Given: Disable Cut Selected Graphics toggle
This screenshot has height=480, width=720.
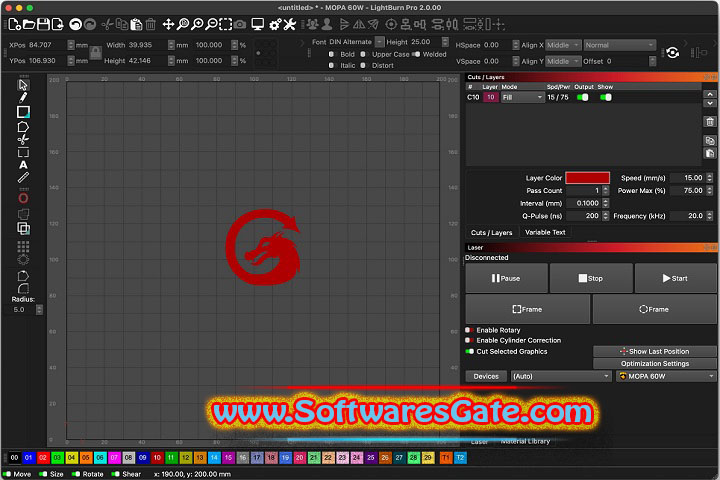Looking at the screenshot, I should [469, 351].
